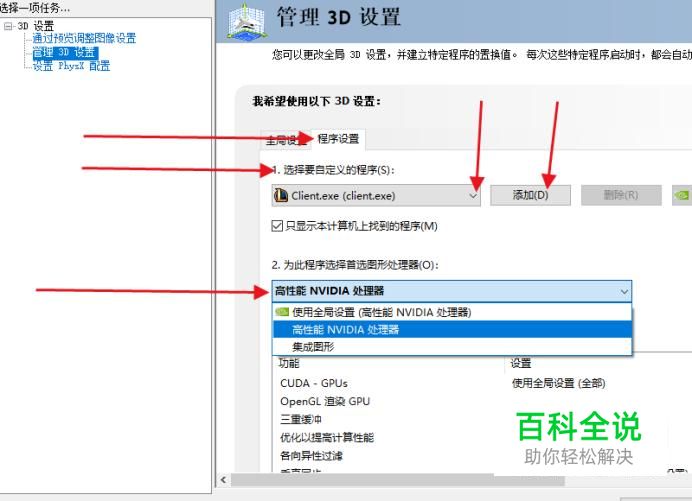This screenshot has height=501, width=692.
Task: Toggle 只显示本计算机上找到的程序 checkbox
Action: (277, 226)
